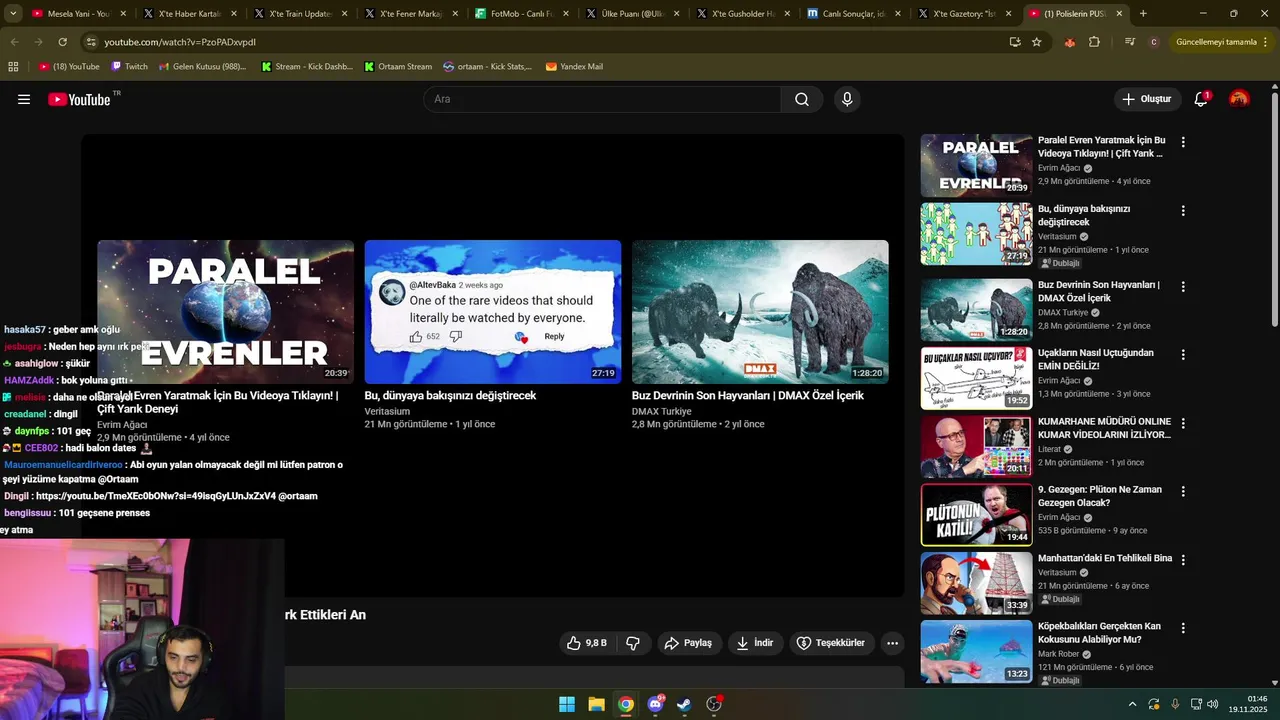This screenshot has width=1280, height=720.
Task: Click the Teşekkürler thanks button
Action: (831, 643)
